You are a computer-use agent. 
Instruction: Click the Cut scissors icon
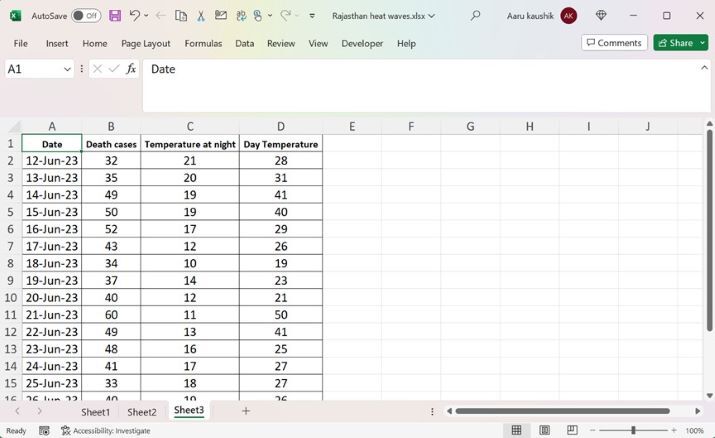[201, 16]
